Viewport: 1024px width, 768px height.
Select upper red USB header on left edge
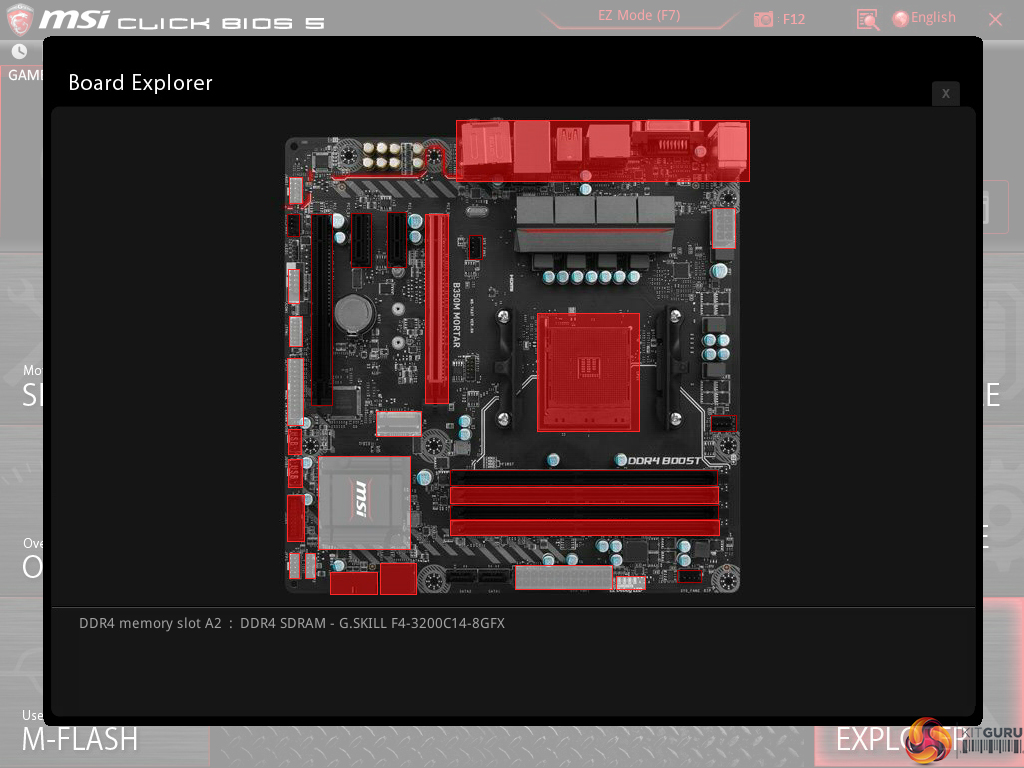295,441
